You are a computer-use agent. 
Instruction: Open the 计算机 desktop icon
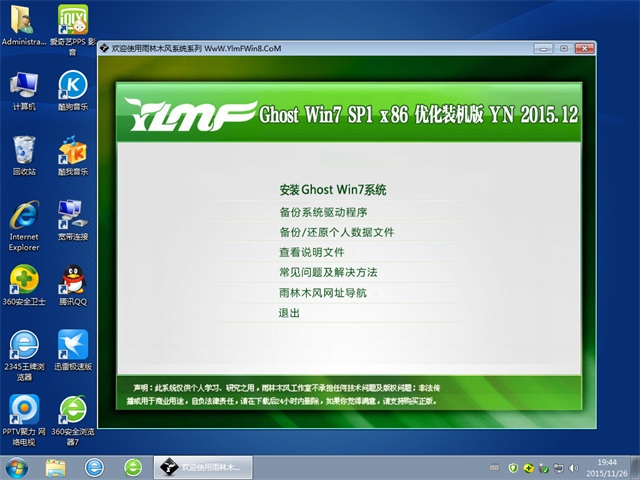(24, 91)
